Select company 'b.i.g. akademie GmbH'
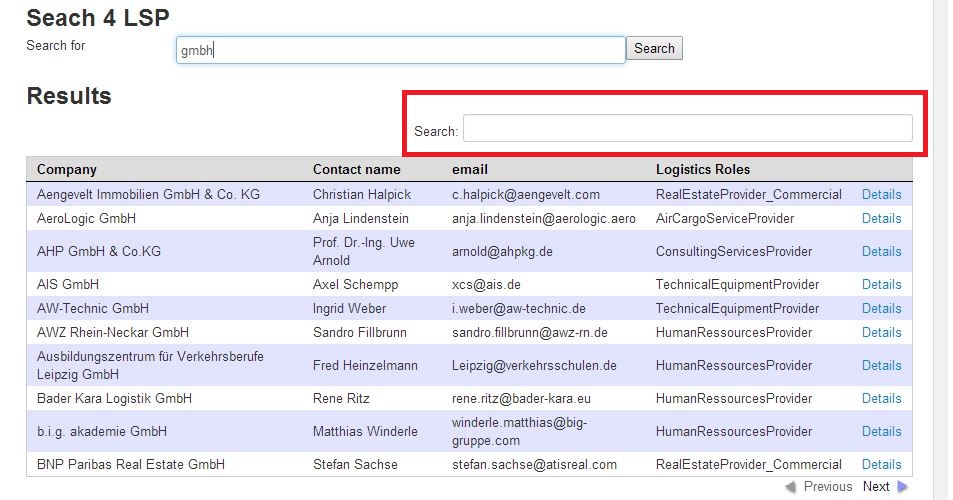 [101, 431]
